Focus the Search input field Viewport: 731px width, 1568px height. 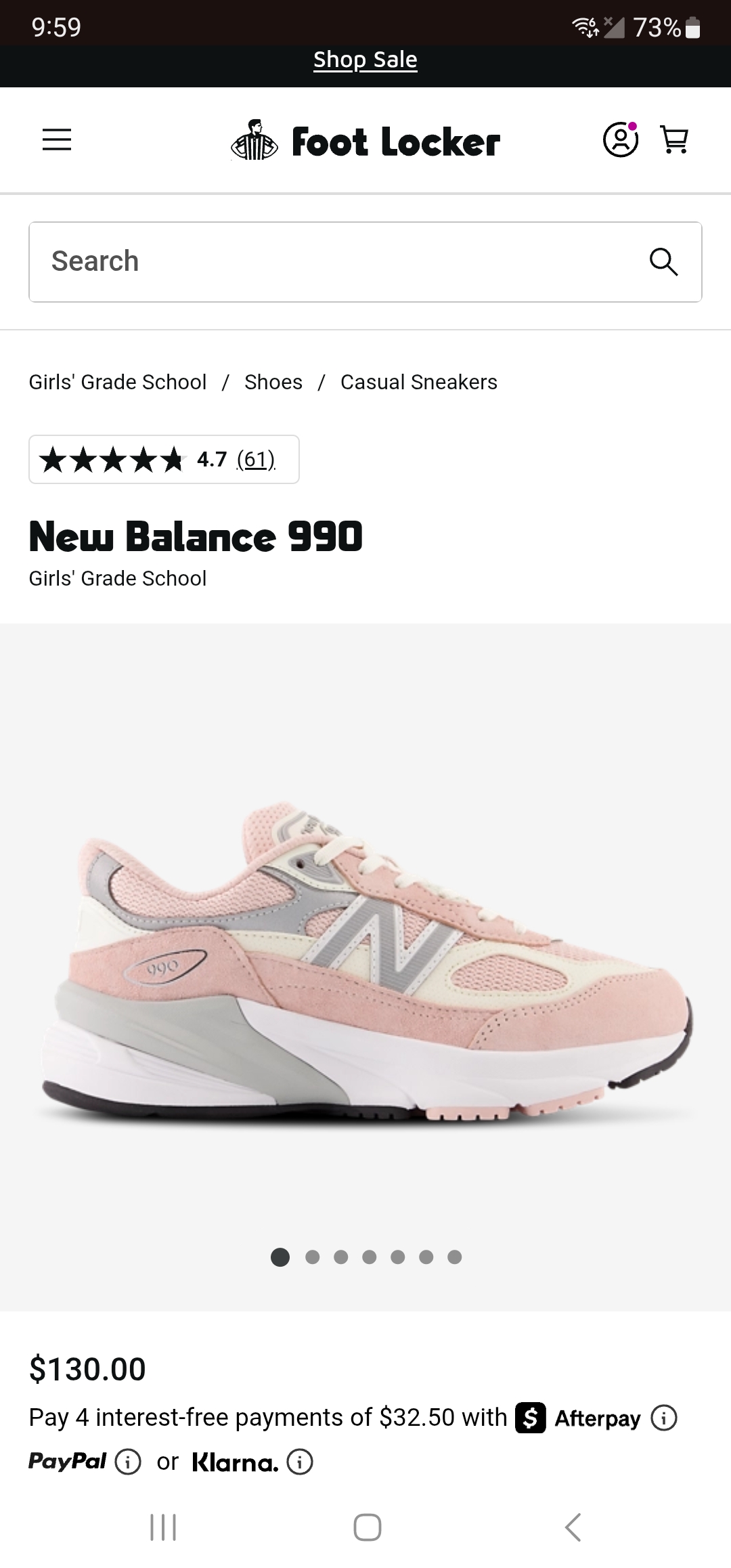[365, 262]
